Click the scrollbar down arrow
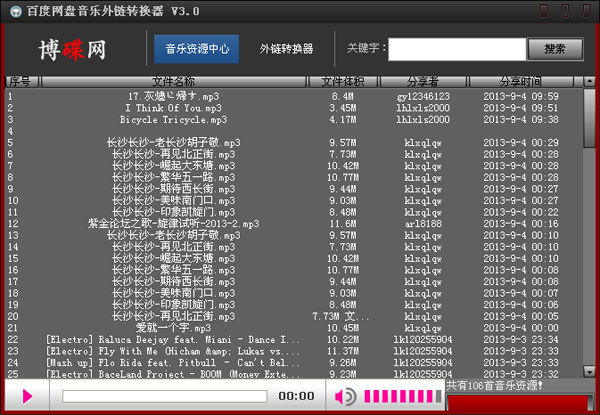This screenshot has height=415, width=600. click(589, 371)
